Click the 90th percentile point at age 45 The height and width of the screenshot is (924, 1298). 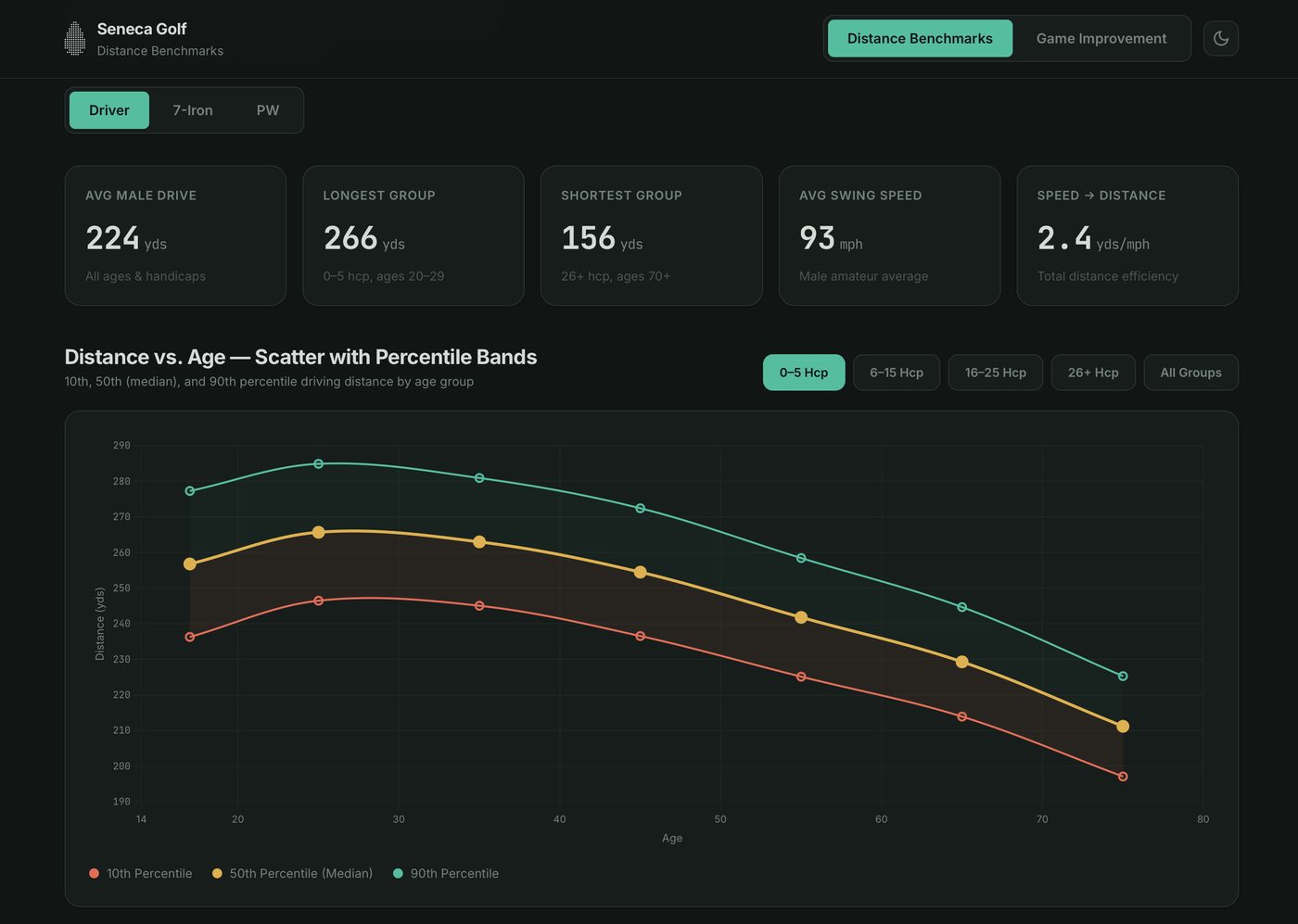(x=641, y=508)
